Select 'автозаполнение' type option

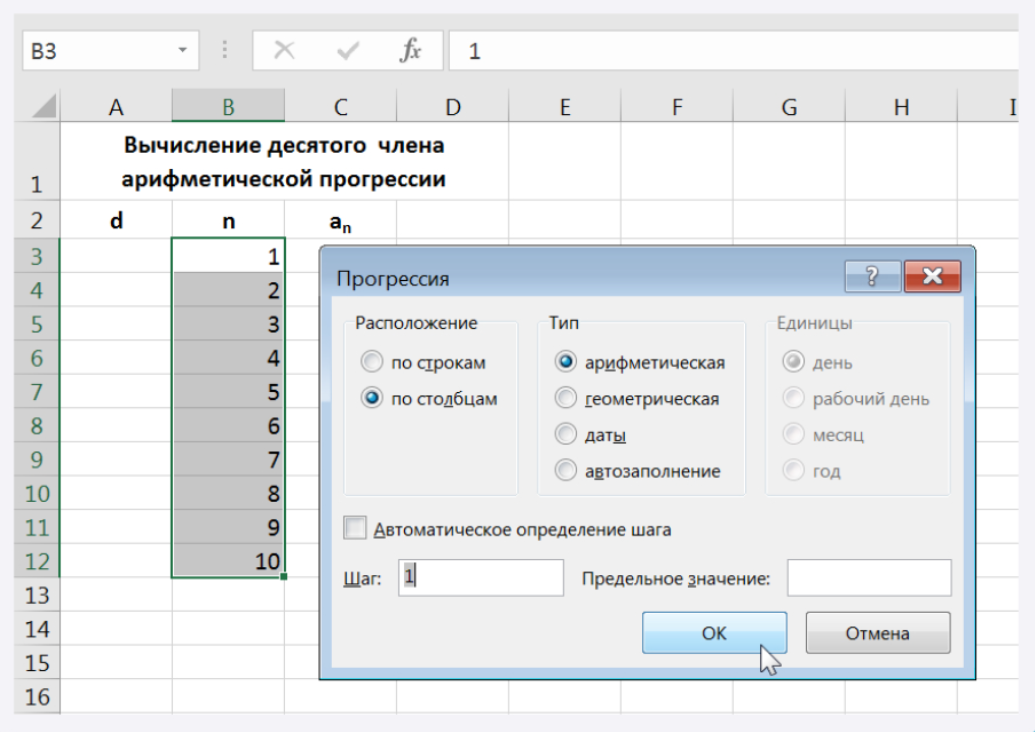[x=566, y=471]
